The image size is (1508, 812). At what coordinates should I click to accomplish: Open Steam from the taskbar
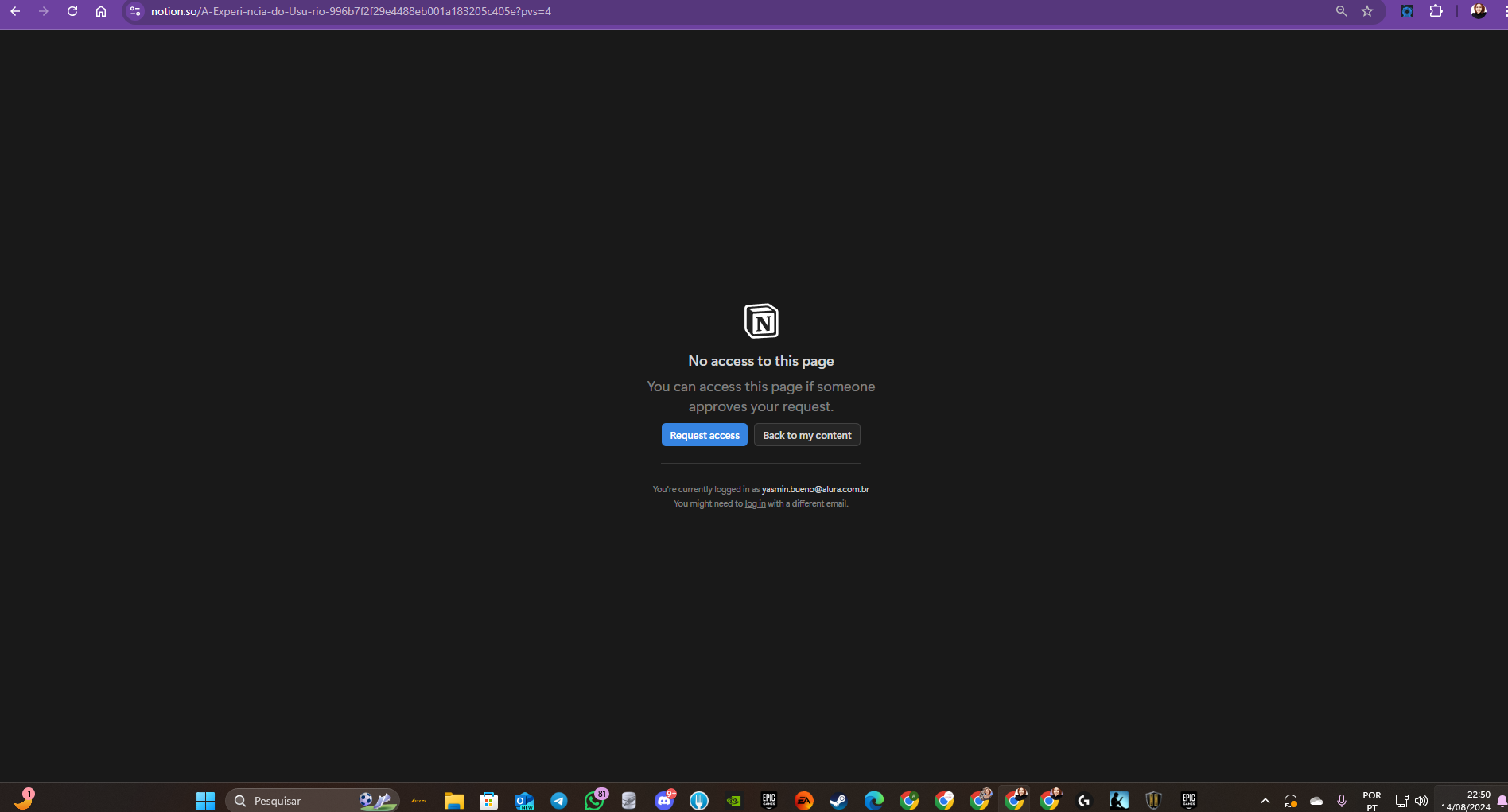pyautogui.click(x=839, y=801)
